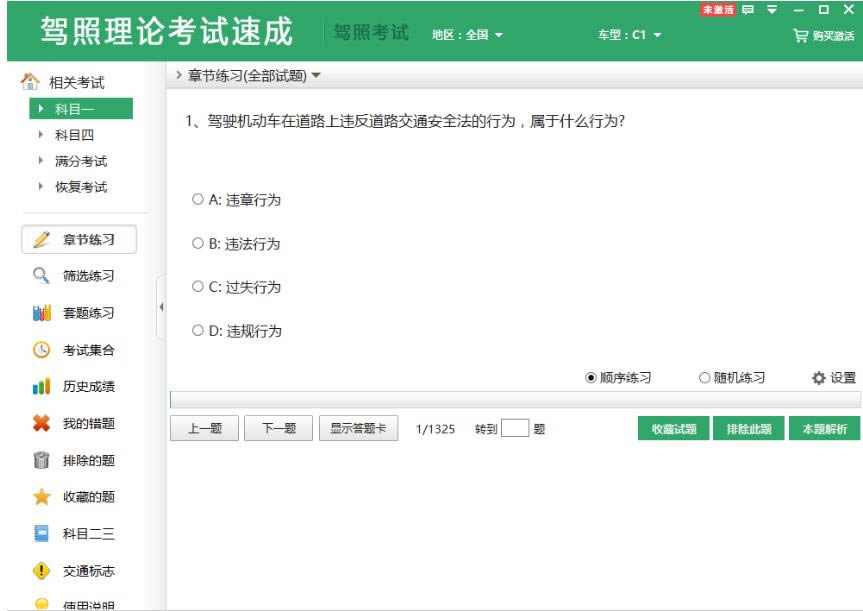863x611 pixels.
Task: Expand the 科目一 tree item
Action: click(x=40, y=108)
